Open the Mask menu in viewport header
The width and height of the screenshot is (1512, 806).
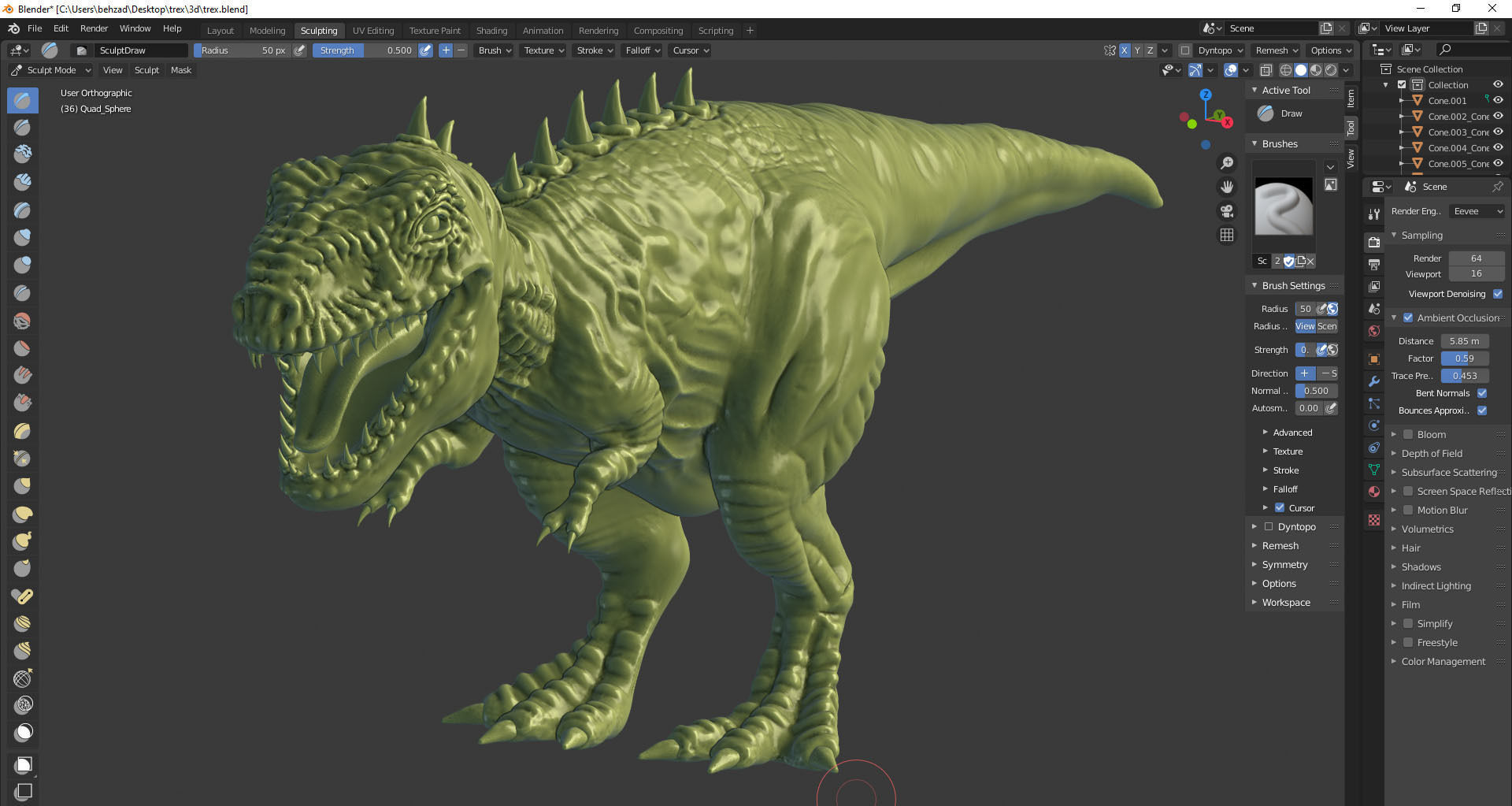point(181,70)
